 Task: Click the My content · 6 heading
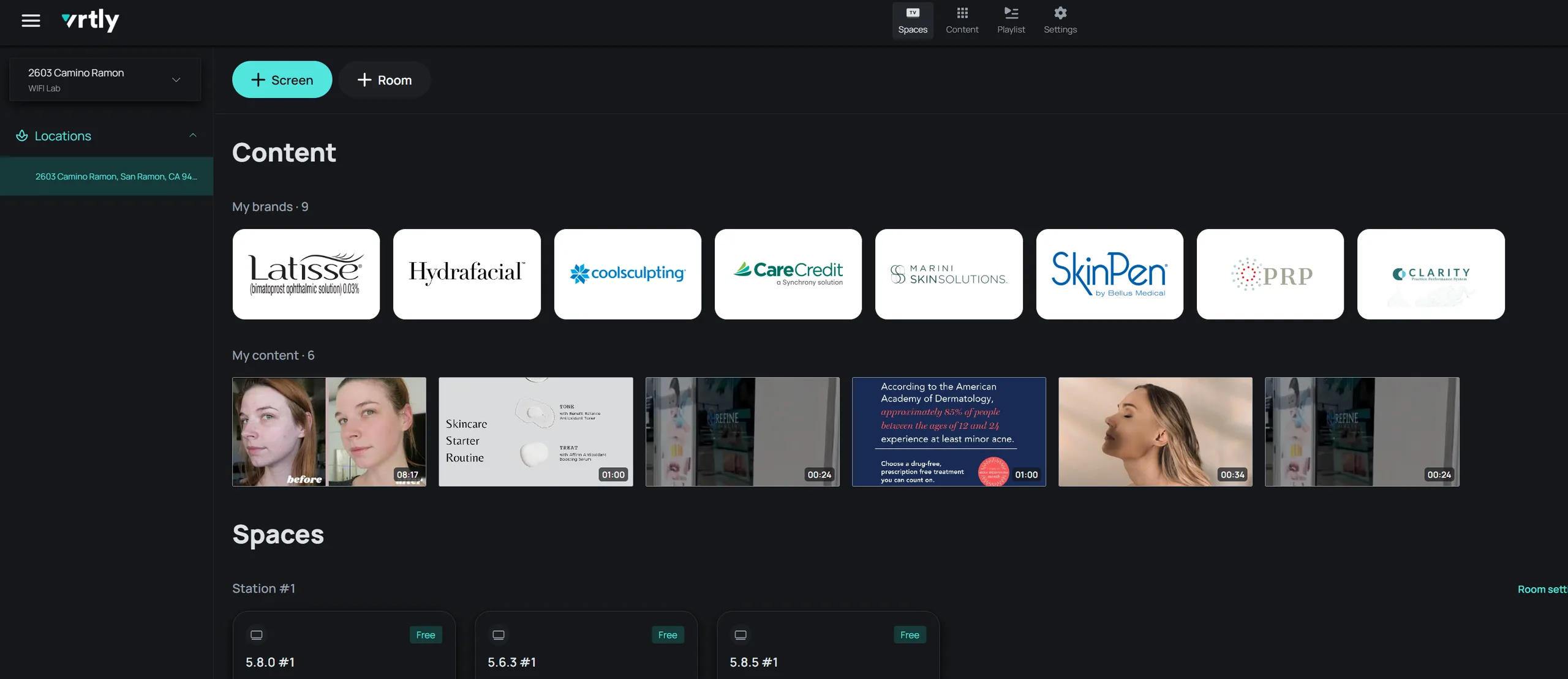coord(273,355)
